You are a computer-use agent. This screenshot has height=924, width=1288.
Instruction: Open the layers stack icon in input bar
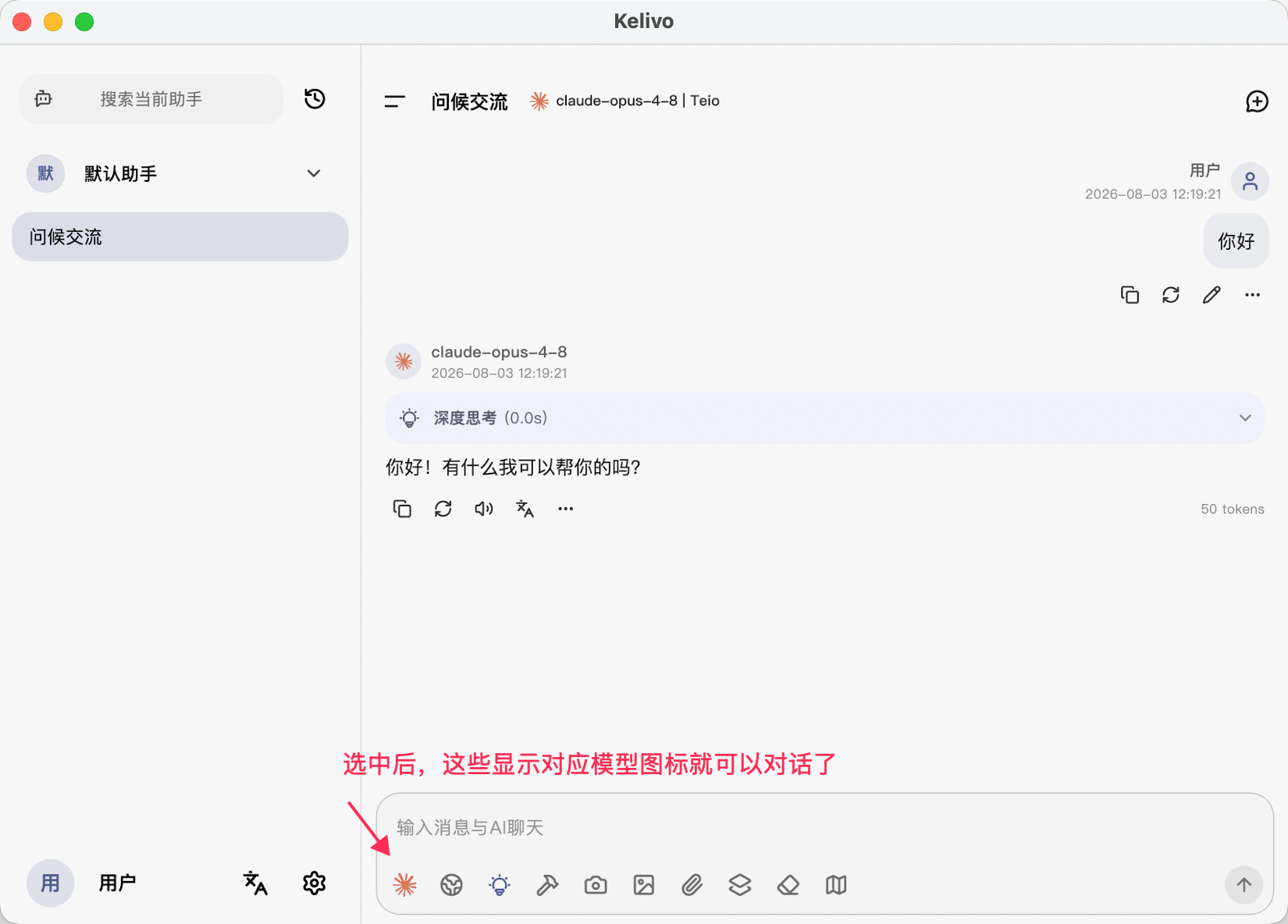click(740, 884)
